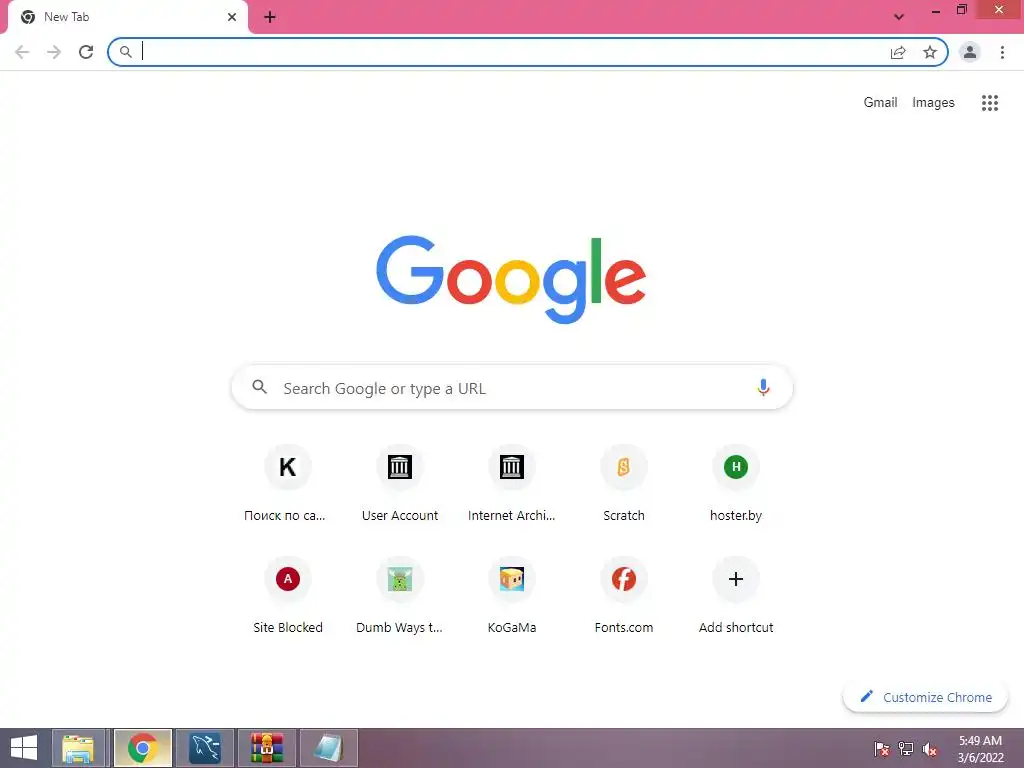Open the profile avatar button

[x=970, y=52]
